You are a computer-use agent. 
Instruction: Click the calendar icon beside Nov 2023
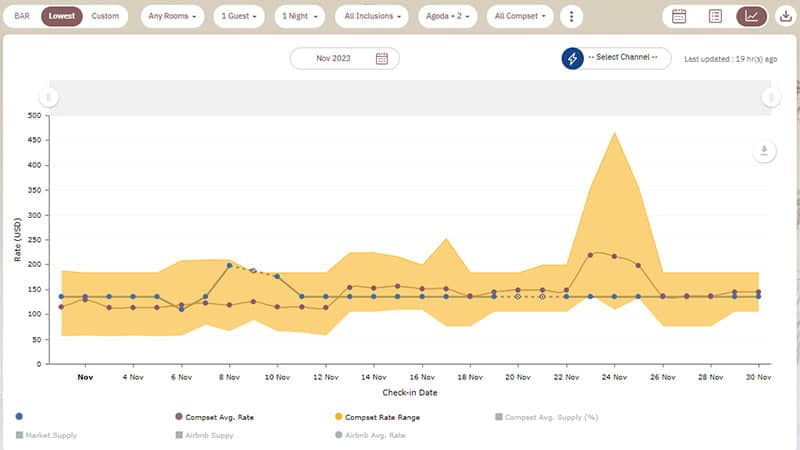[382, 59]
